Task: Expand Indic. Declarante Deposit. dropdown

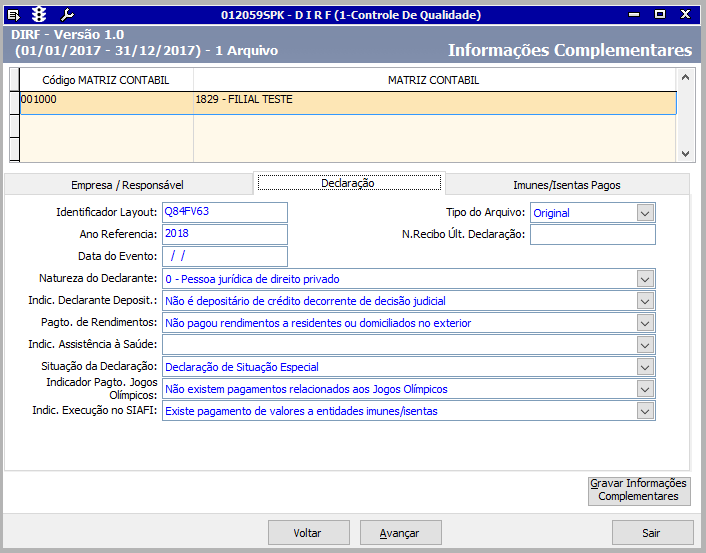Action: (645, 301)
